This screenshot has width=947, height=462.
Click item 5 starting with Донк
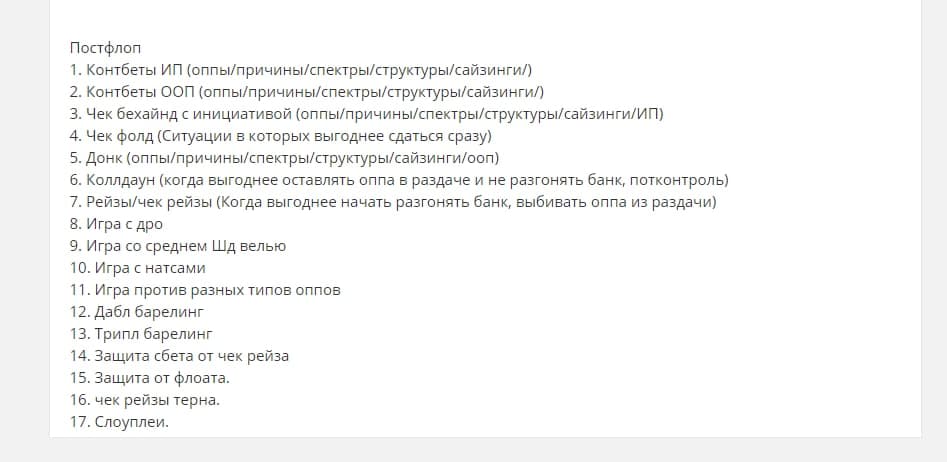click(x=284, y=158)
